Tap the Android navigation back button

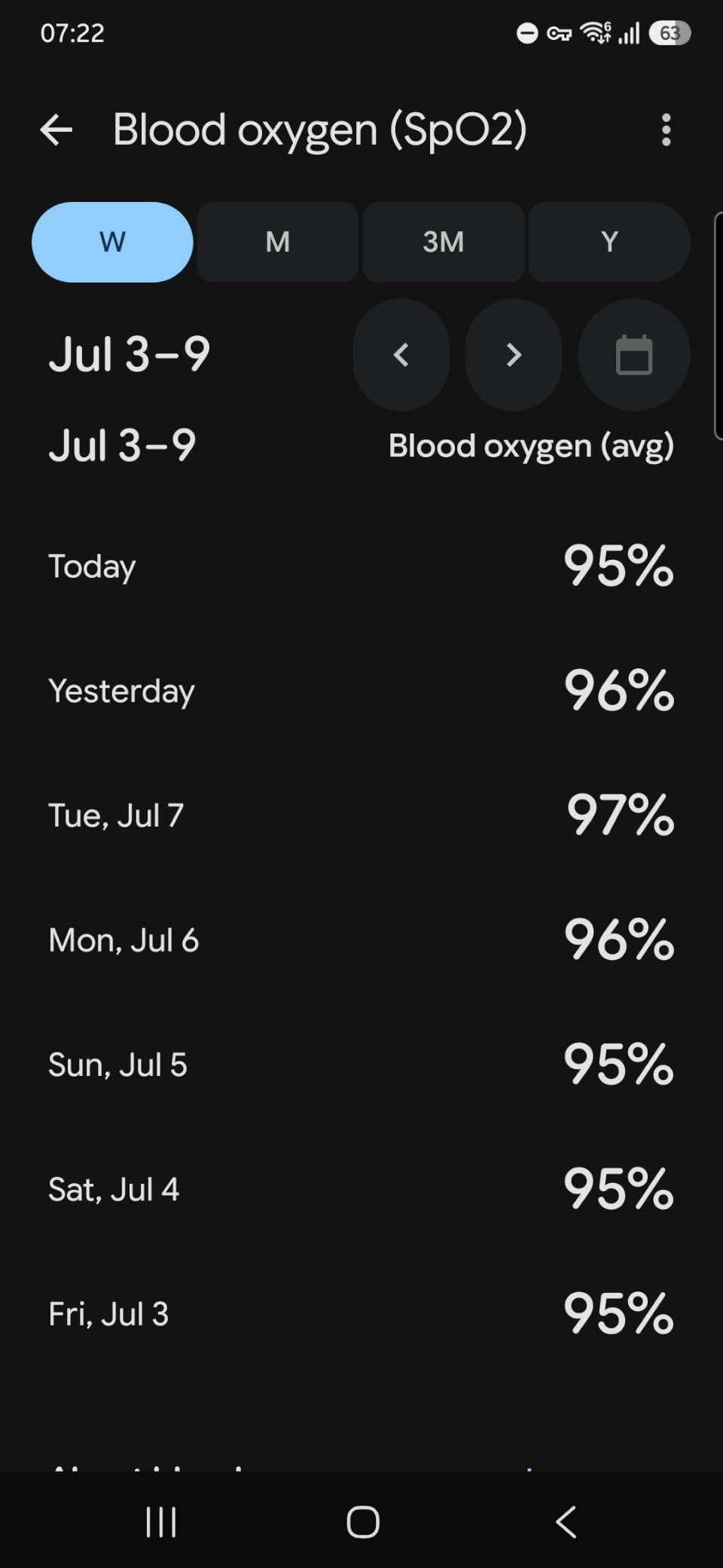click(x=566, y=1522)
